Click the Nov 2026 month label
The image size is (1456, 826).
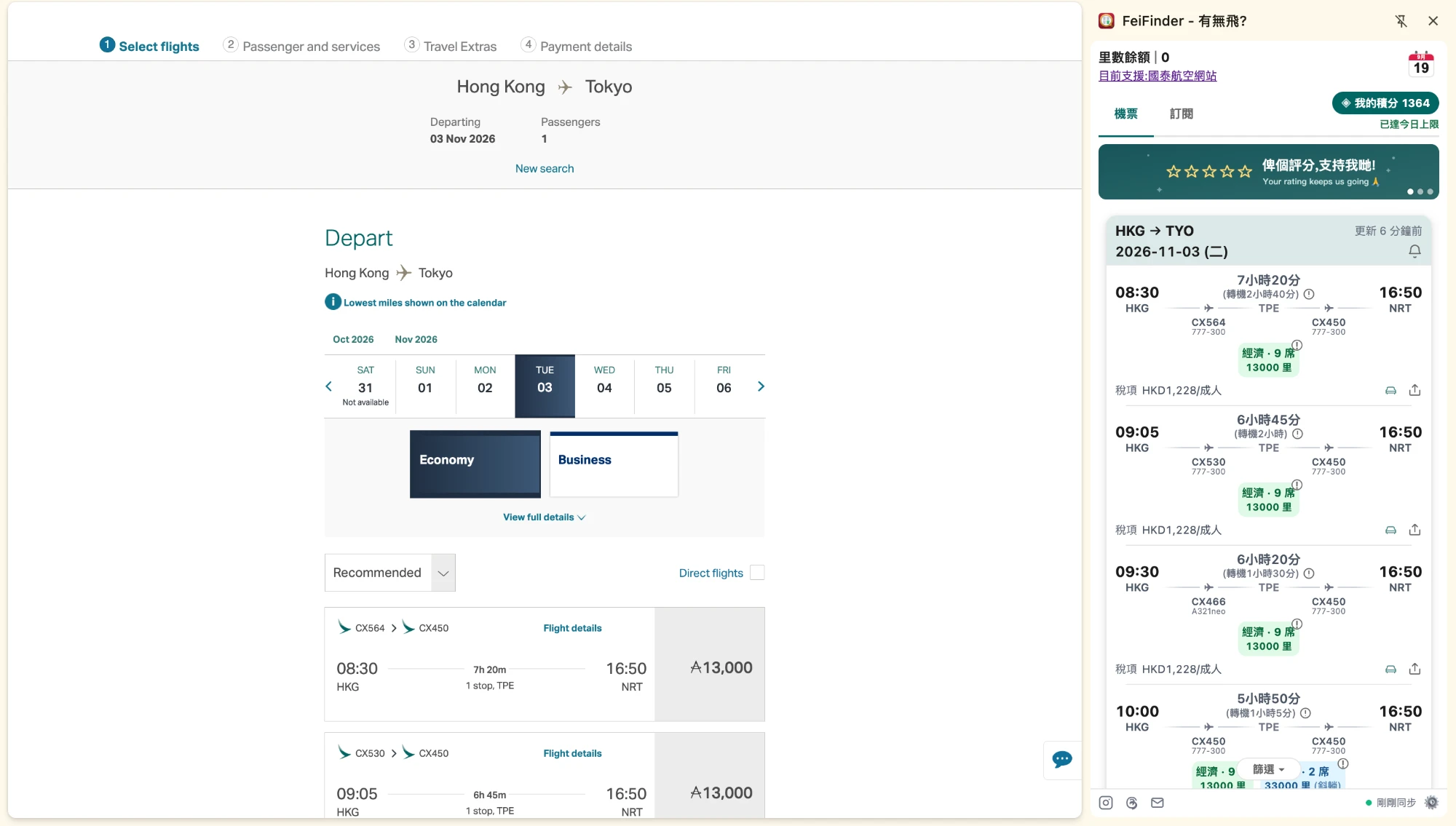[416, 340]
